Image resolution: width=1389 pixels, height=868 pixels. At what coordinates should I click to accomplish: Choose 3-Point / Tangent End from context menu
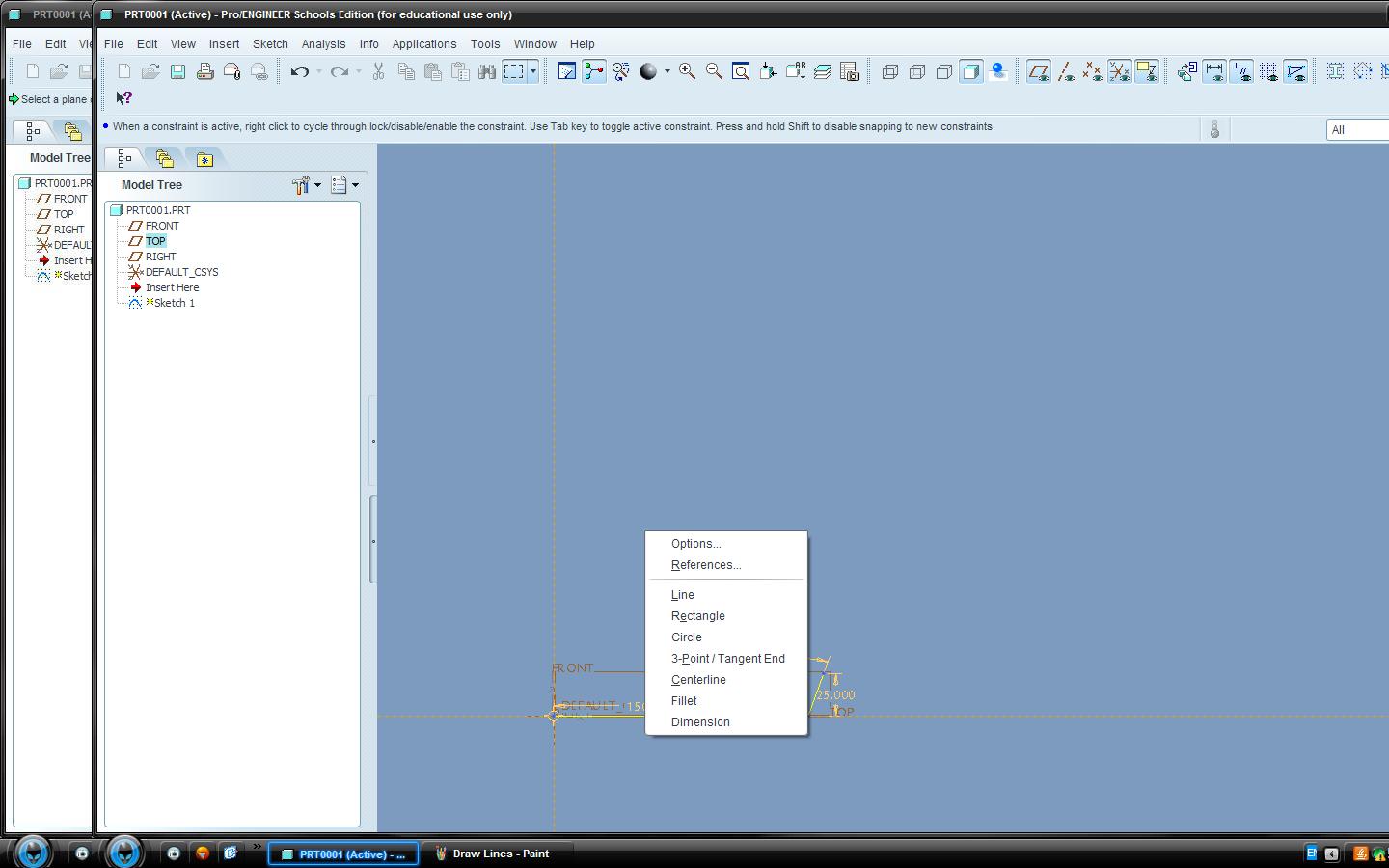coord(728,659)
